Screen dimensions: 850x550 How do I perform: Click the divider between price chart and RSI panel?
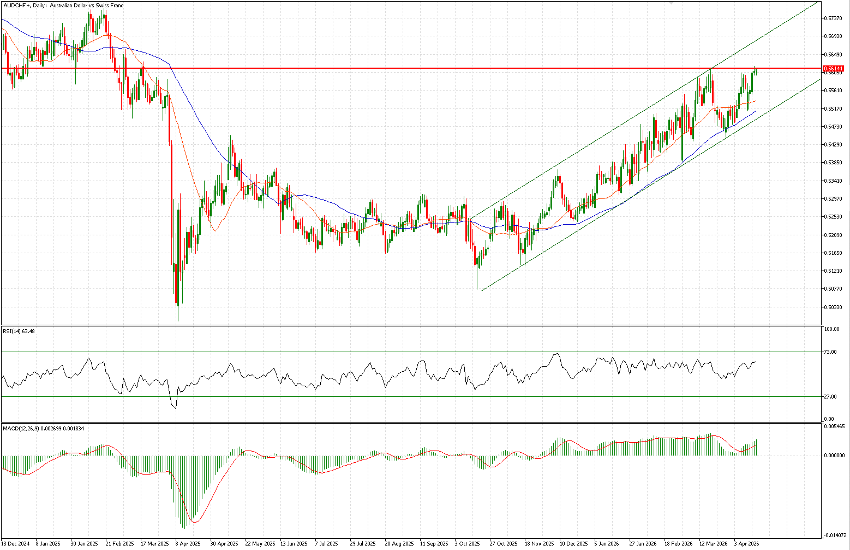pyautogui.click(x=400, y=325)
